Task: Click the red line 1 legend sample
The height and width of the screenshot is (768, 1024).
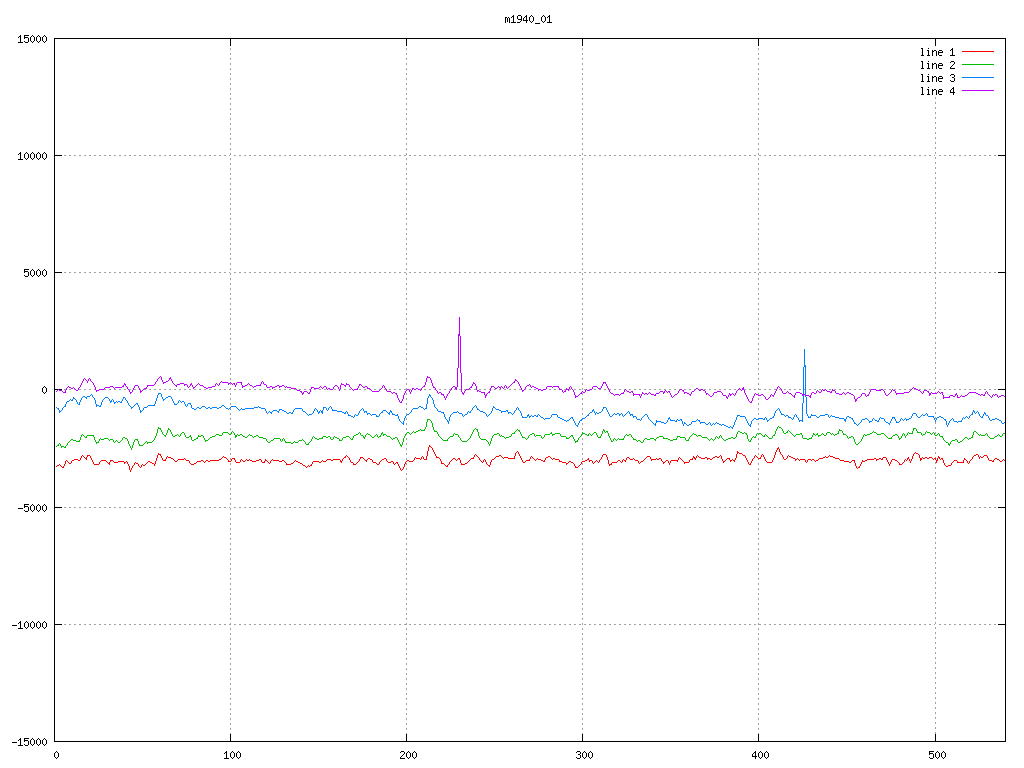Action: (978, 52)
